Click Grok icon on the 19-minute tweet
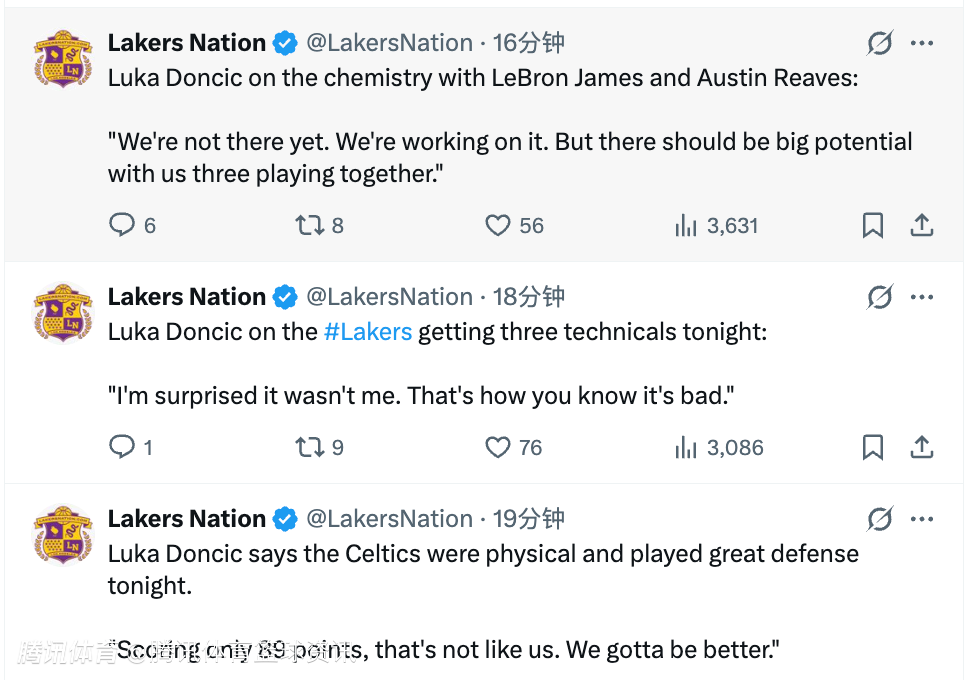The height and width of the screenshot is (680, 974). coord(880,519)
